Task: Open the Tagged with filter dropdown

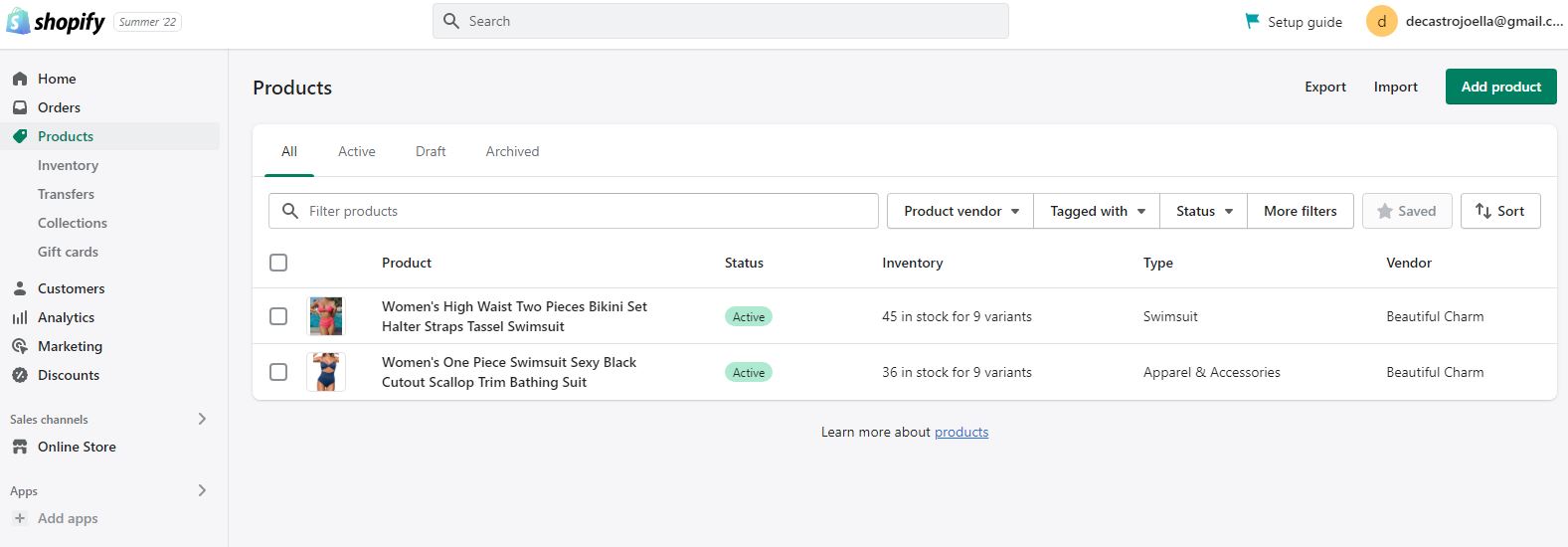Action: [1097, 211]
